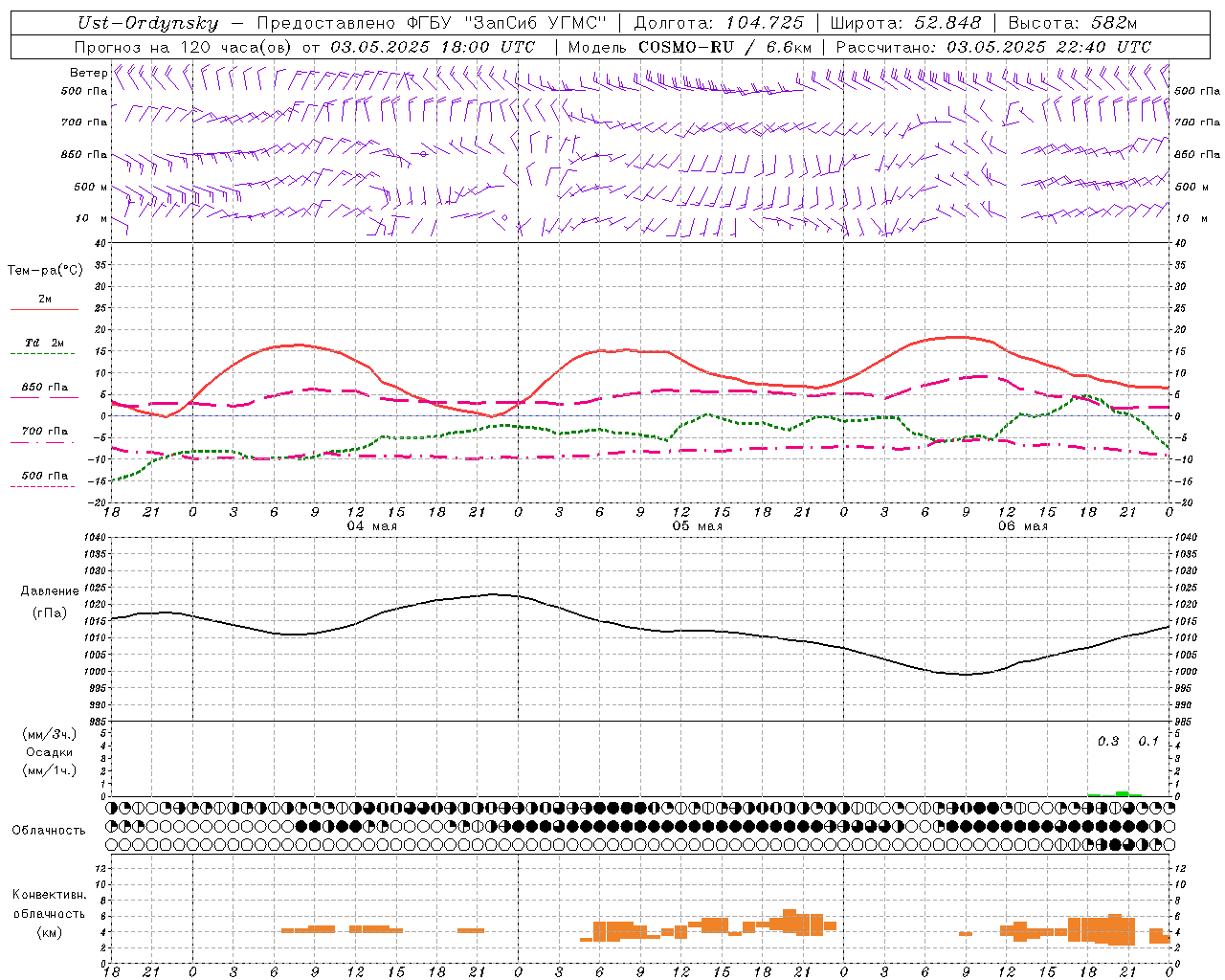1225x980 pixels.
Task: Click the 0.1 precipitation amount value
Action: [1148, 741]
